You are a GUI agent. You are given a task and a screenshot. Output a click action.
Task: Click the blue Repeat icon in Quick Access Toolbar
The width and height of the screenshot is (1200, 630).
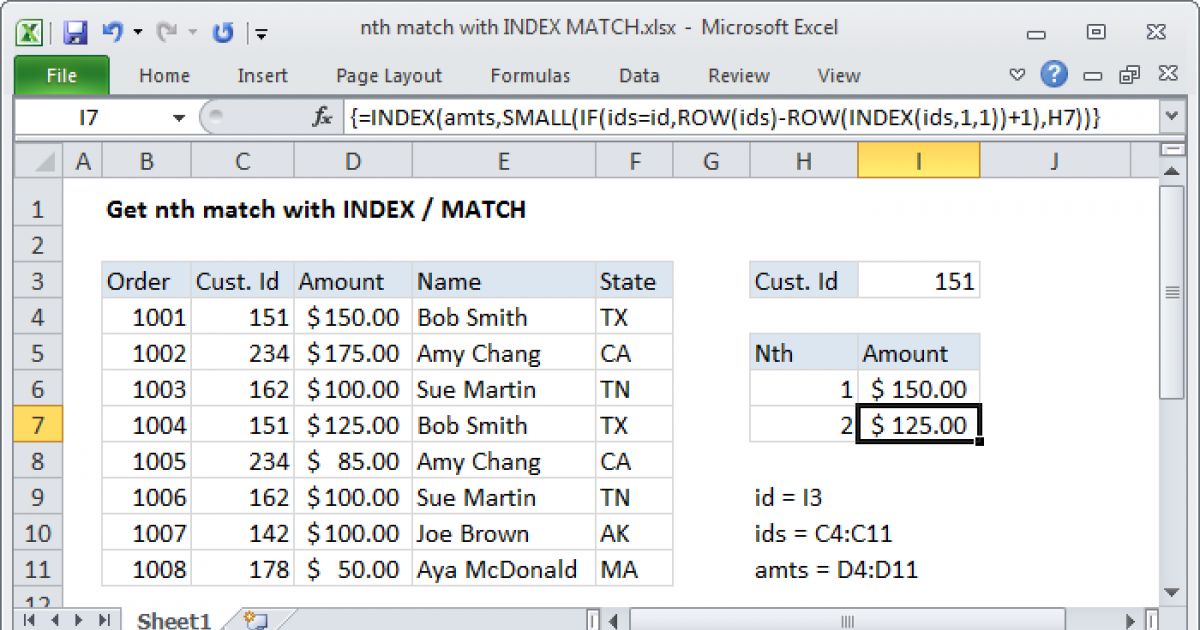pyautogui.click(x=222, y=32)
